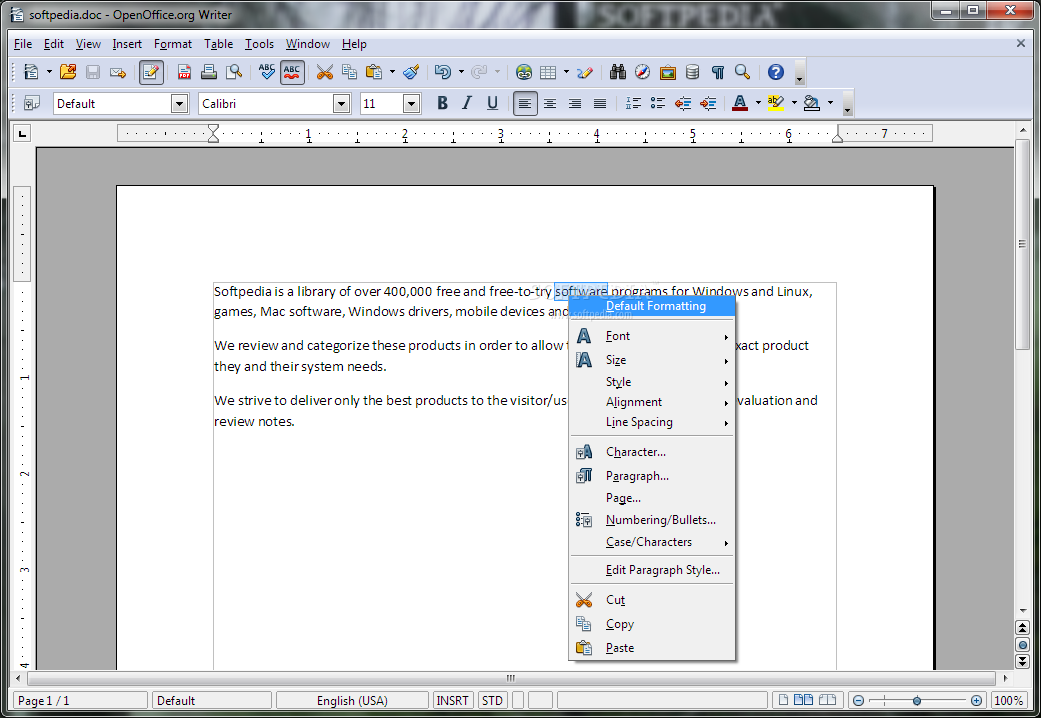1041x718 pixels.
Task: Open the Paste options dropdown arrow
Action: pyautogui.click(x=392, y=72)
